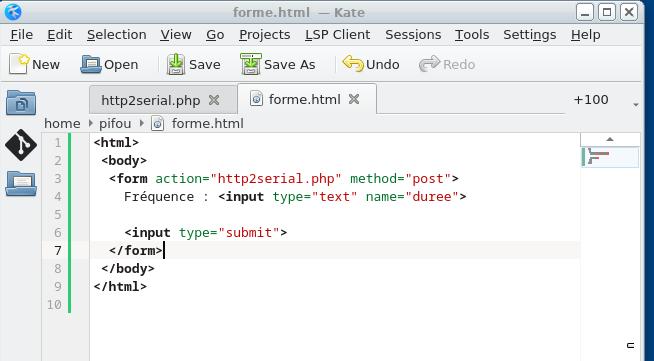Click line number 10 in gutter
This screenshot has height=361, width=654.
(x=54, y=305)
